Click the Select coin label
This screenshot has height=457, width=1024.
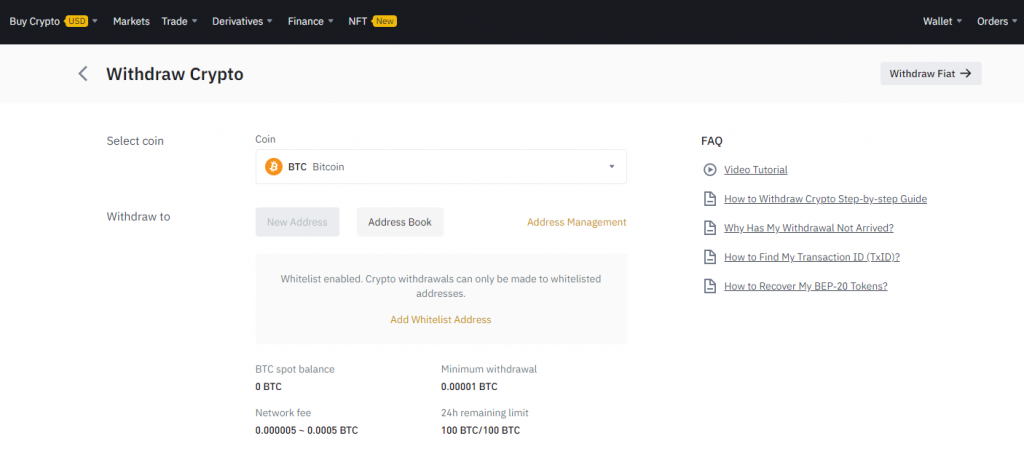[135, 141]
